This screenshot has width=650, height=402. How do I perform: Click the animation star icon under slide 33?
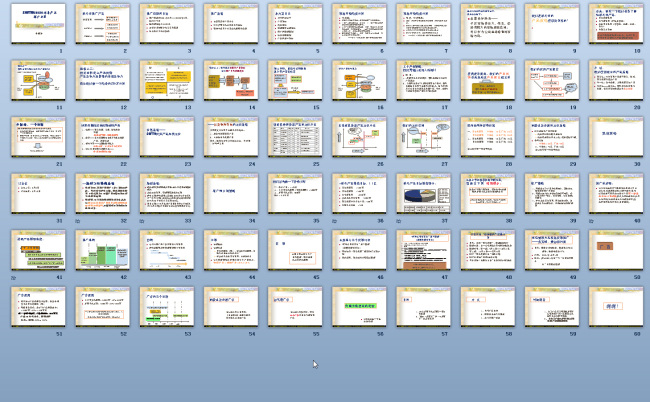point(142,221)
